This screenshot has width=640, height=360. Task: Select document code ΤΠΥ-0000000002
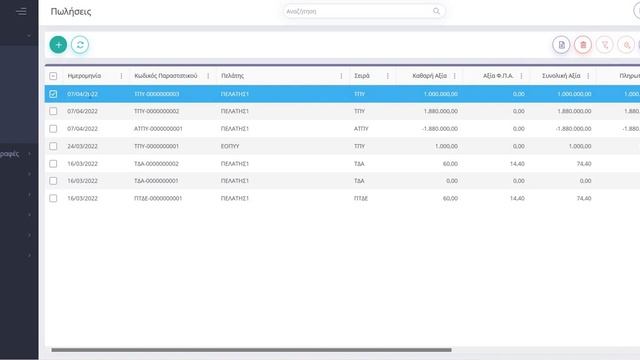click(x=157, y=111)
